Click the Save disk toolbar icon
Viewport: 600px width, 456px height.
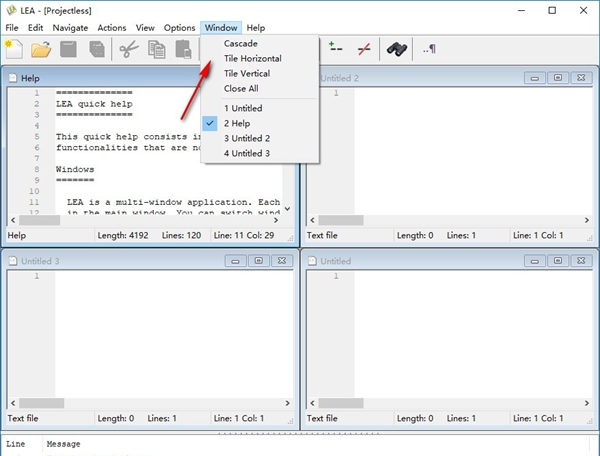point(68,49)
